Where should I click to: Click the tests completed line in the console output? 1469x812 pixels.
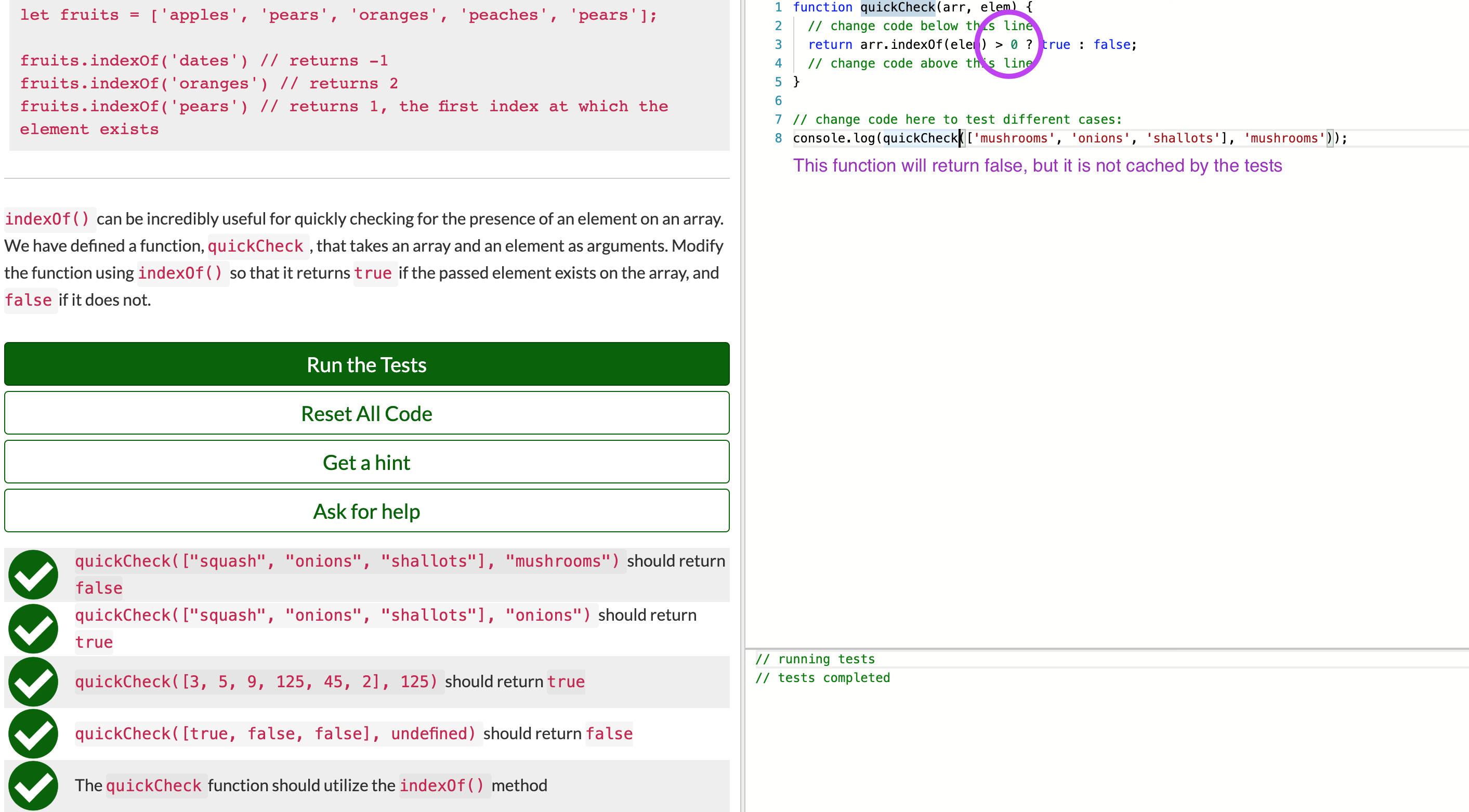[x=823, y=677]
